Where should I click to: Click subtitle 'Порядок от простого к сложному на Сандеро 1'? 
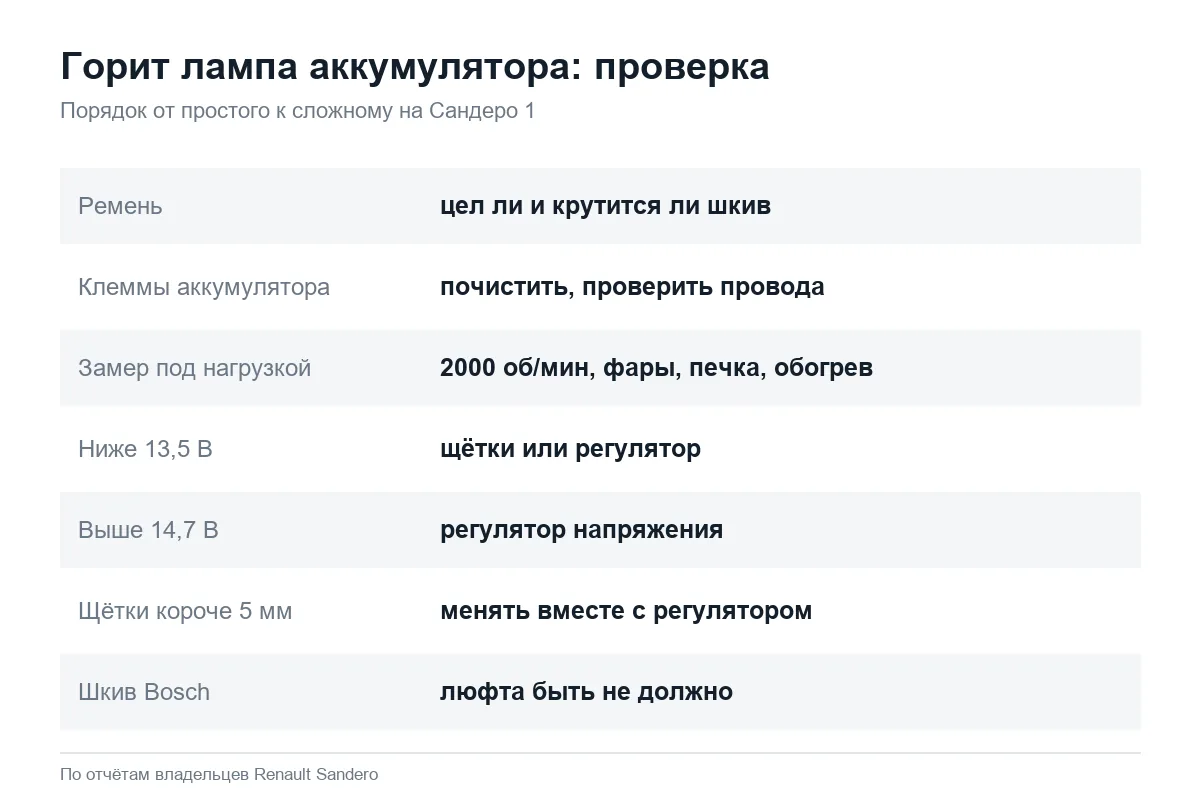tap(297, 111)
